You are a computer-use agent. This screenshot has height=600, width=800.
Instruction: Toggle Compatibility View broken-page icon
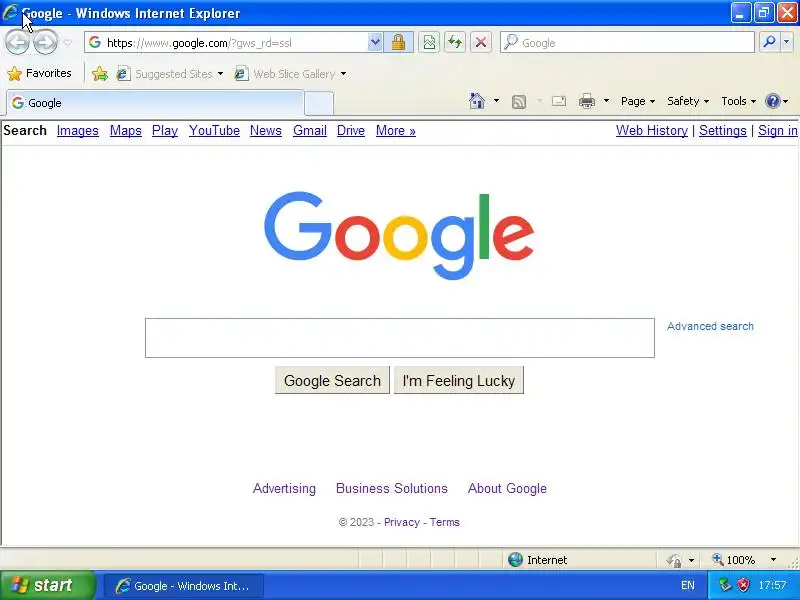(x=429, y=42)
